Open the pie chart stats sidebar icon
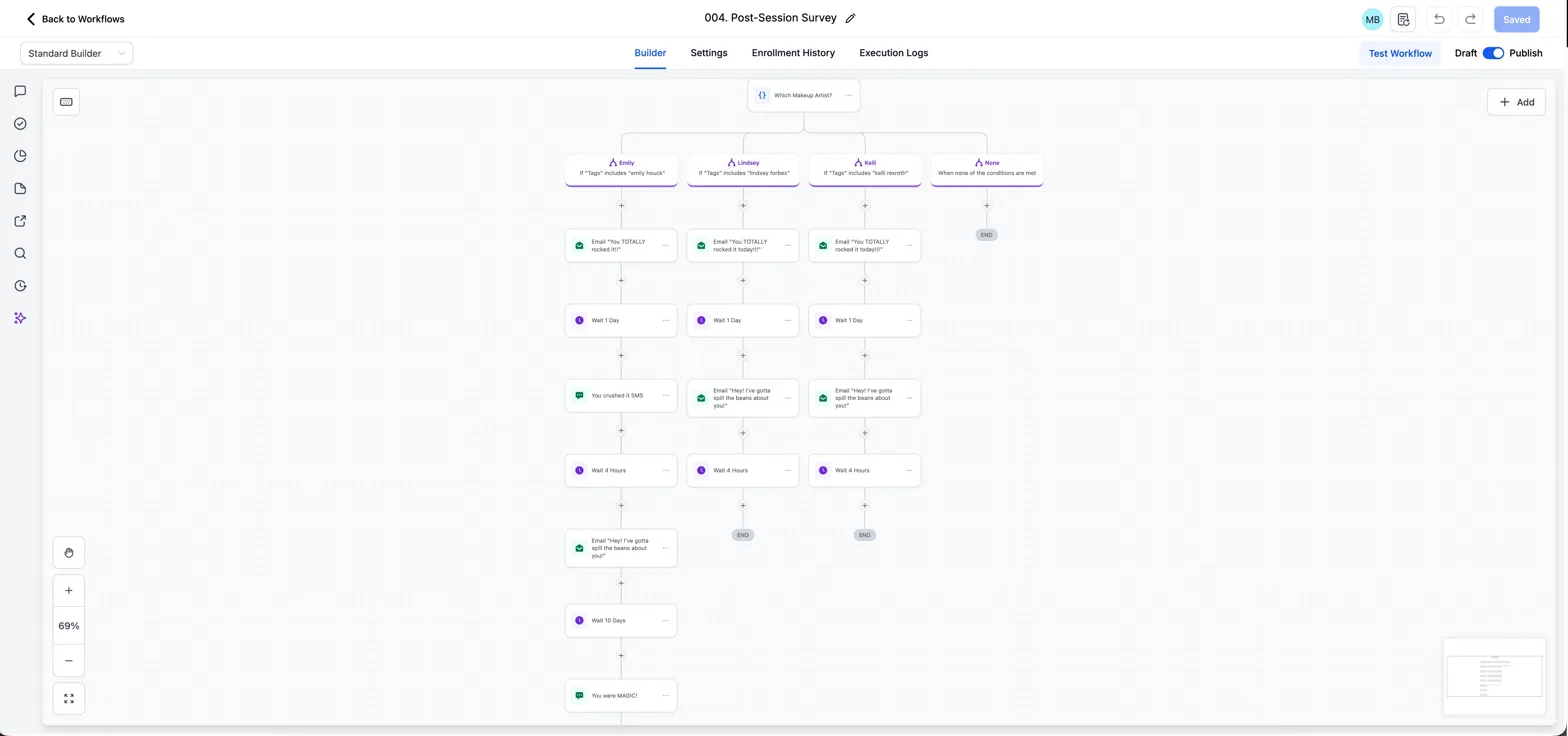Image resolution: width=1568 pixels, height=736 pixels. tap(20, 156)
